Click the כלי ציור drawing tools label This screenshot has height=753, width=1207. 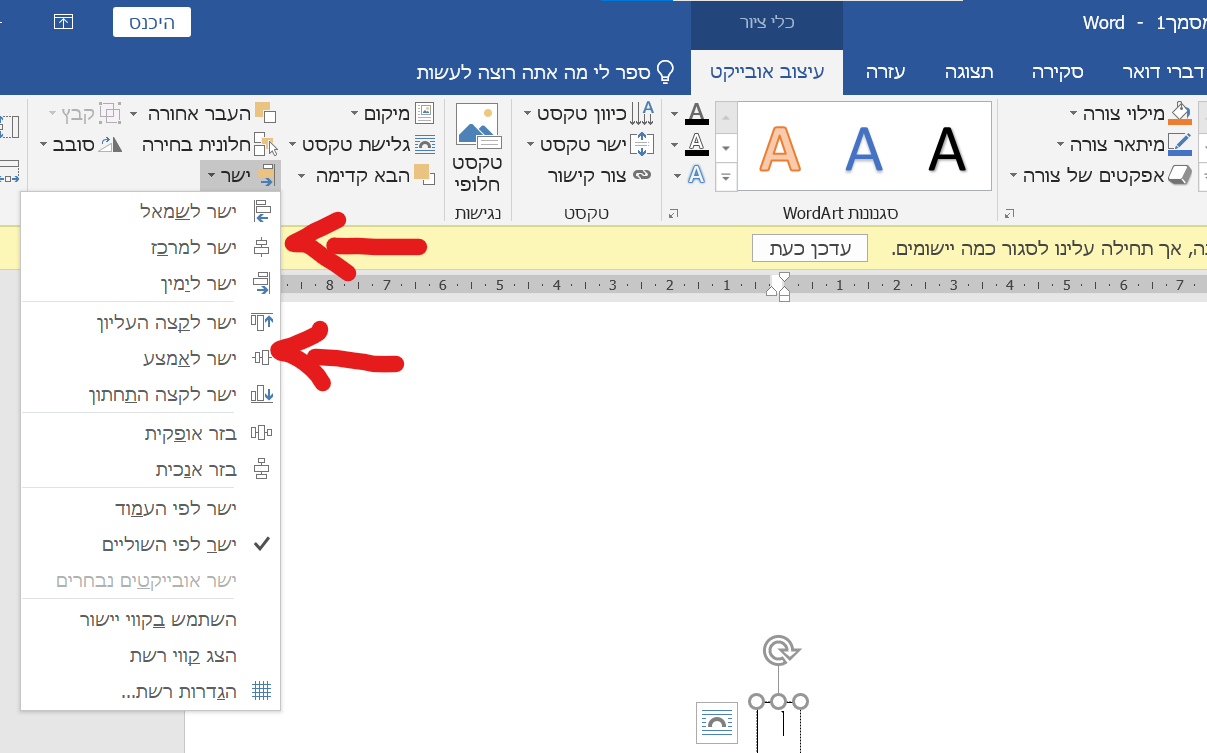coord(767,21)
